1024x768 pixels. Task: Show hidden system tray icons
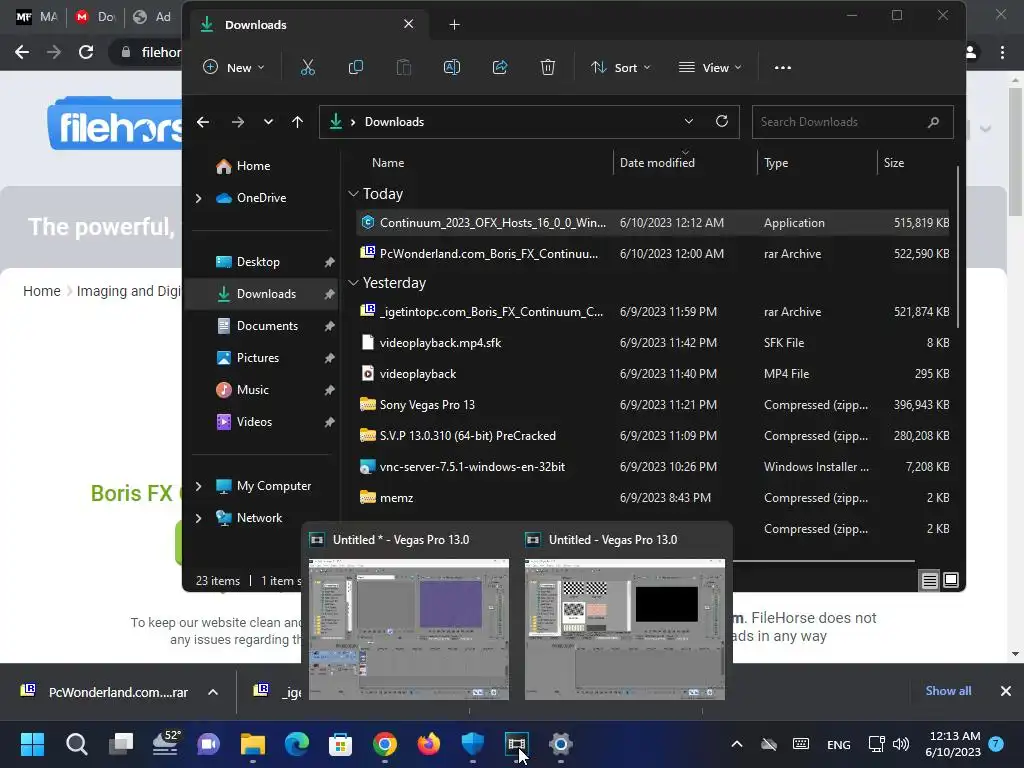pos(737,744)
